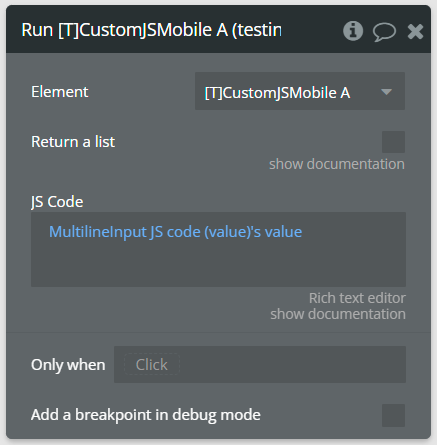Close the Run CustomJSMobile action panel
The image size is (437, 445).
(x=415, y=32)
